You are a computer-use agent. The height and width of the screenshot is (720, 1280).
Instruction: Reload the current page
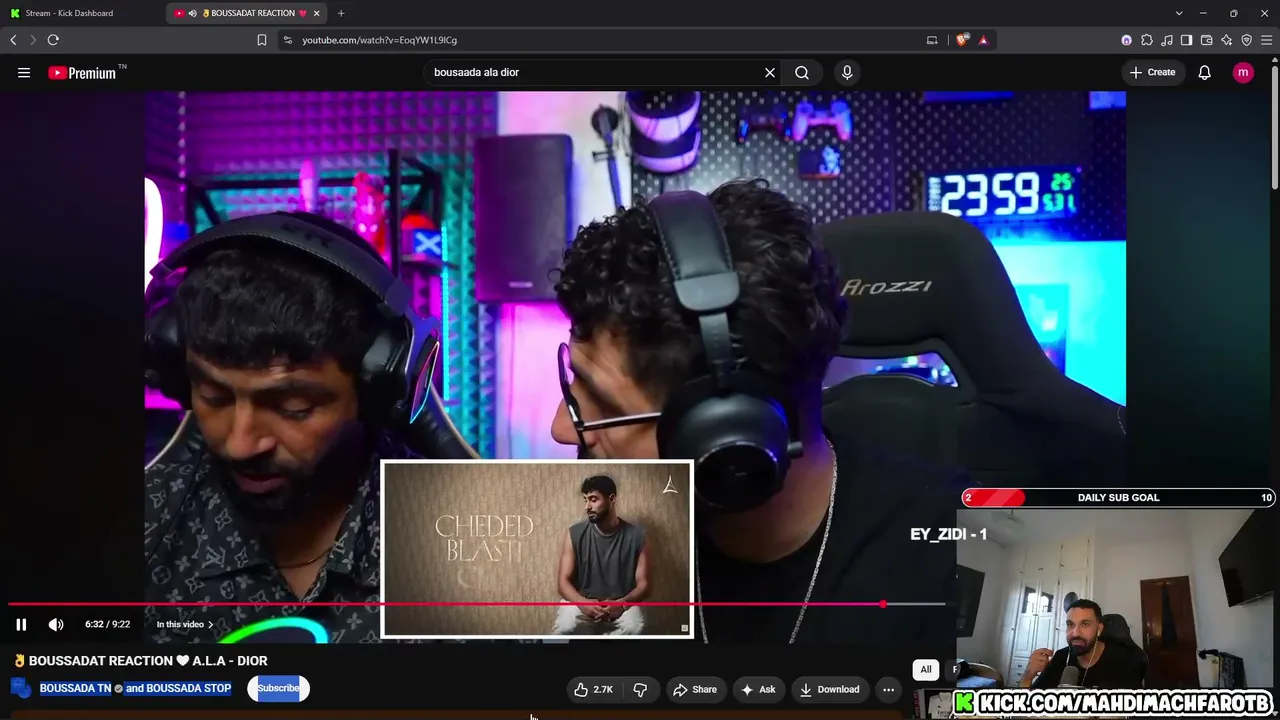point(53,40)
